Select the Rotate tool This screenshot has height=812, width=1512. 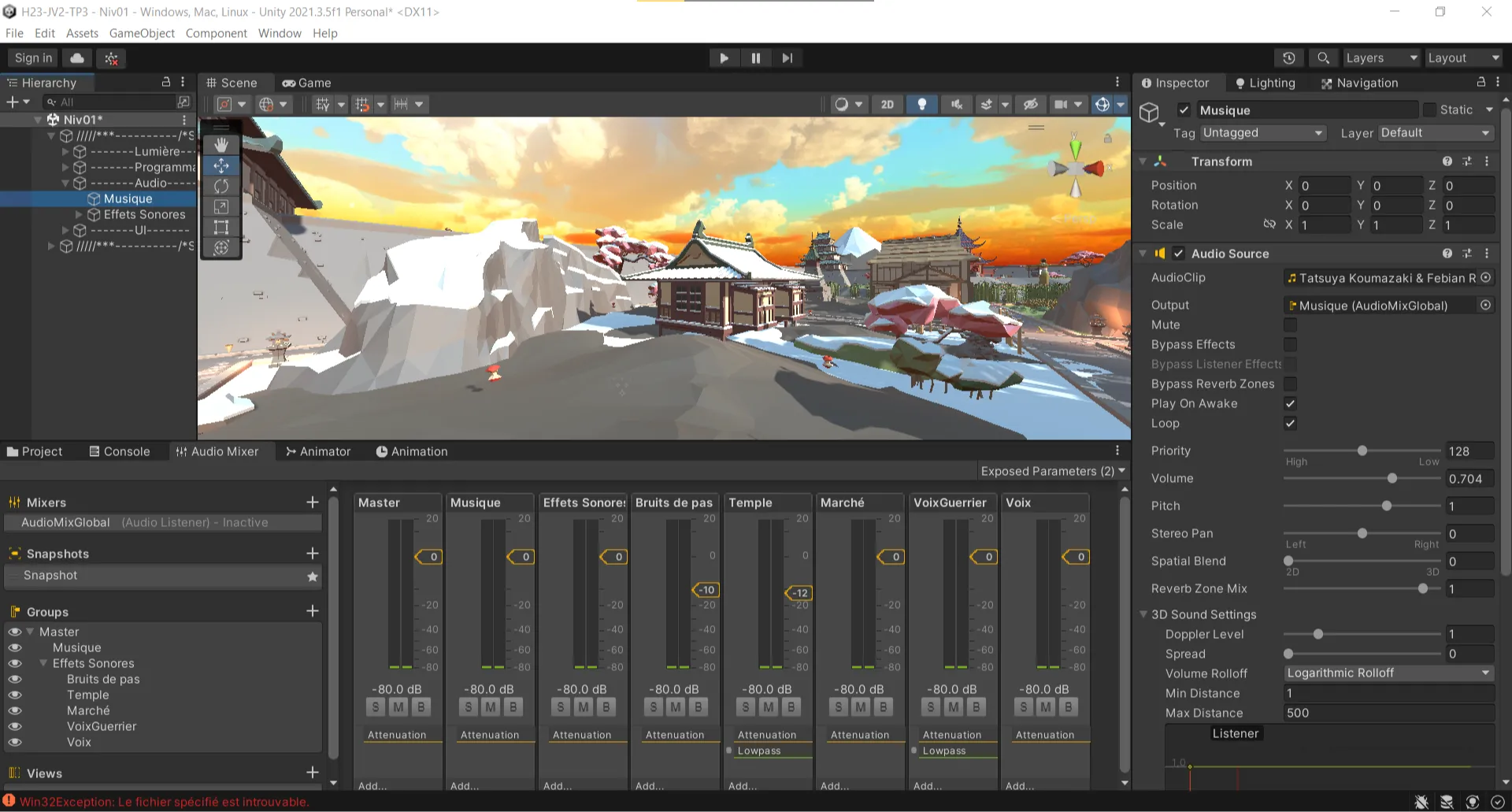point(220,186)
